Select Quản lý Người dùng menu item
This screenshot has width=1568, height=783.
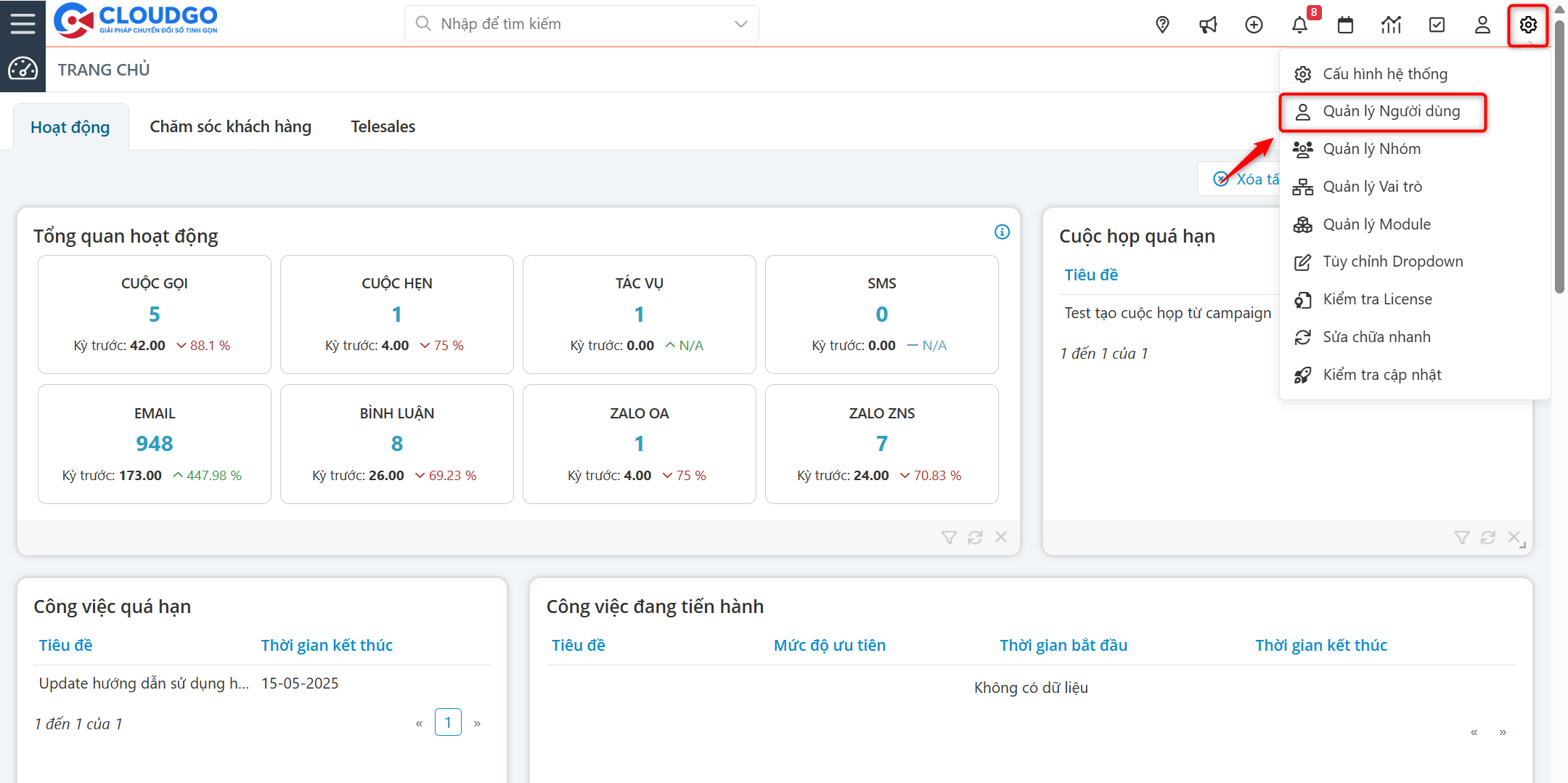1390,112
